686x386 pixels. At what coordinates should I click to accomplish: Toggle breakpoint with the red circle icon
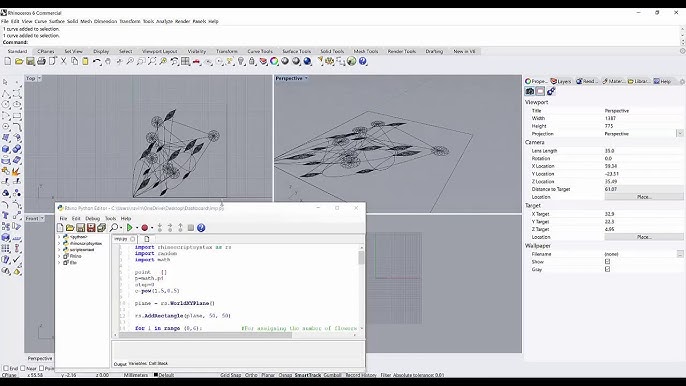[144, 228]
